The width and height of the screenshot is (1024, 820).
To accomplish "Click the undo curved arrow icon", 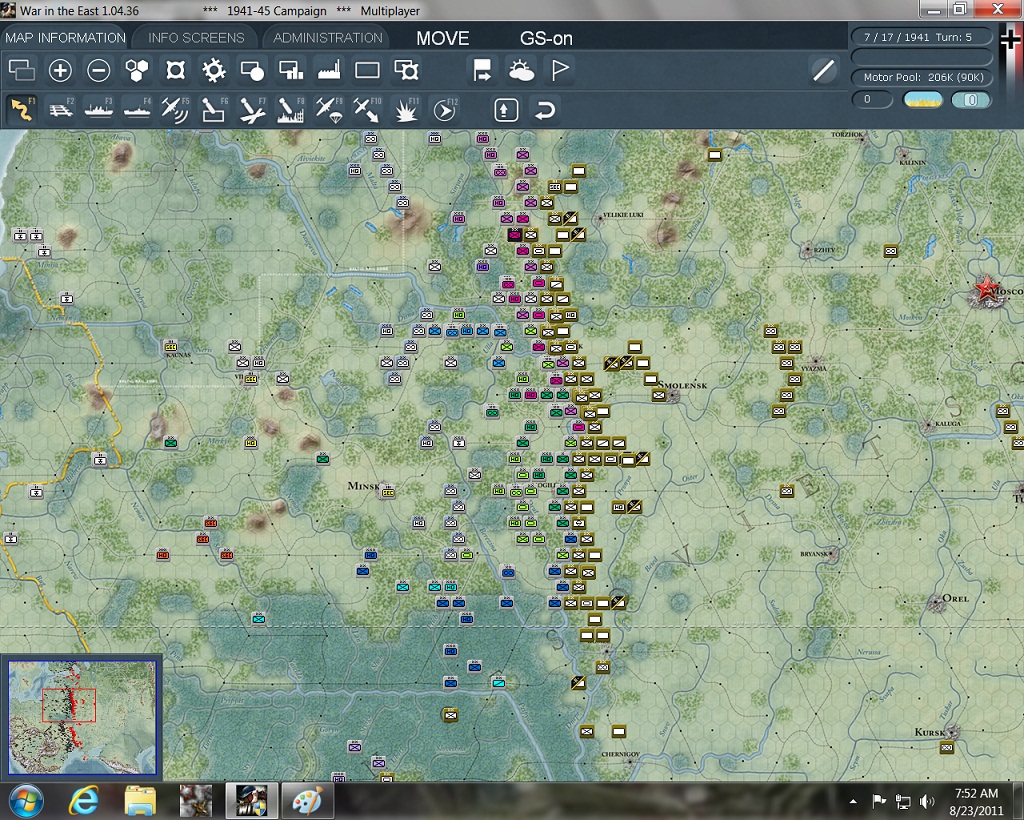I will coord(545,110).
